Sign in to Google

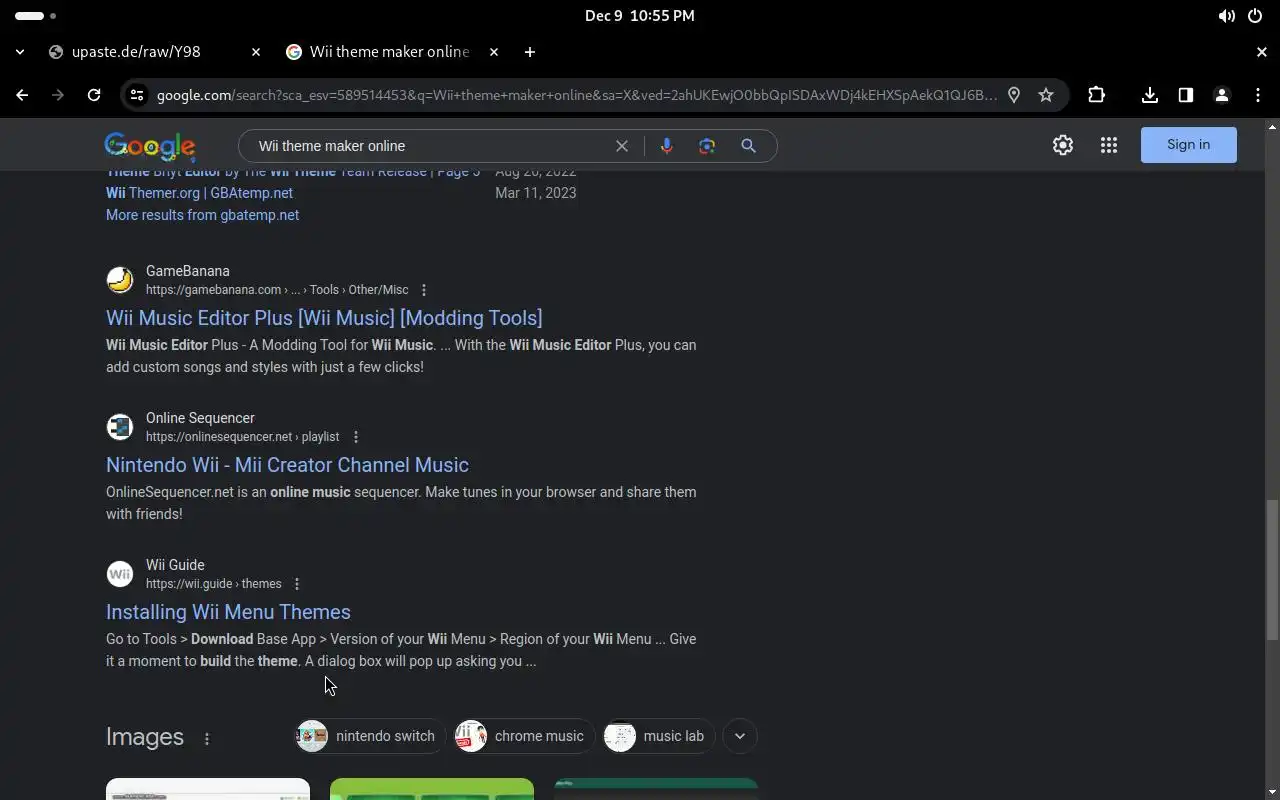1189,145
